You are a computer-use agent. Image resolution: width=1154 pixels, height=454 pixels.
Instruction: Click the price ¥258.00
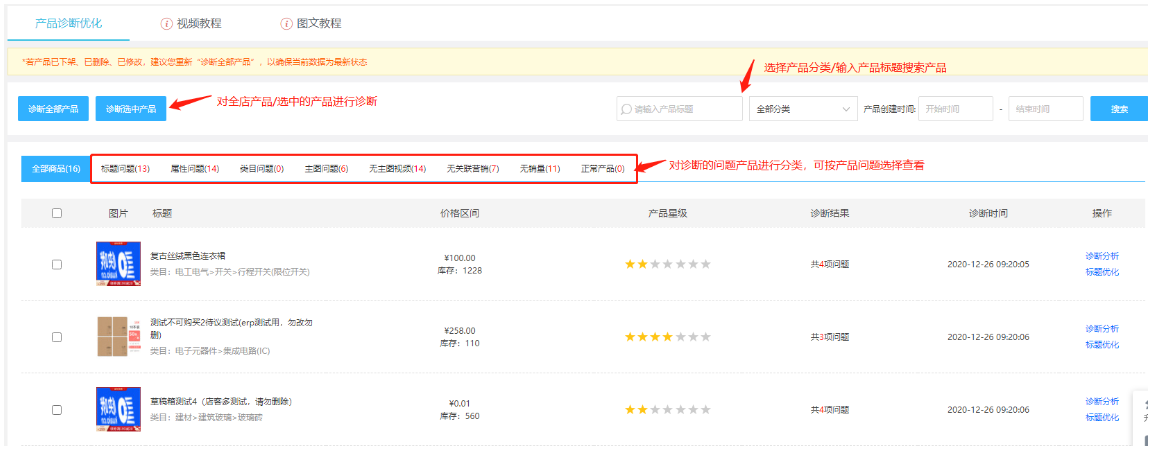[460, 330]
